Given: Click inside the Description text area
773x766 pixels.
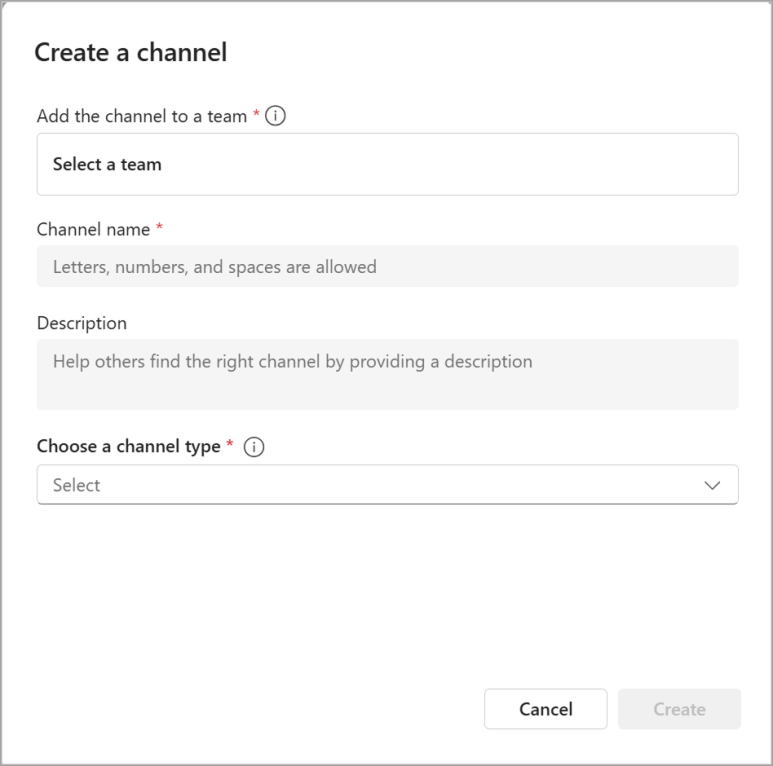Looking at the screenshot, I should pyautogui.click(x=387, y=374).
